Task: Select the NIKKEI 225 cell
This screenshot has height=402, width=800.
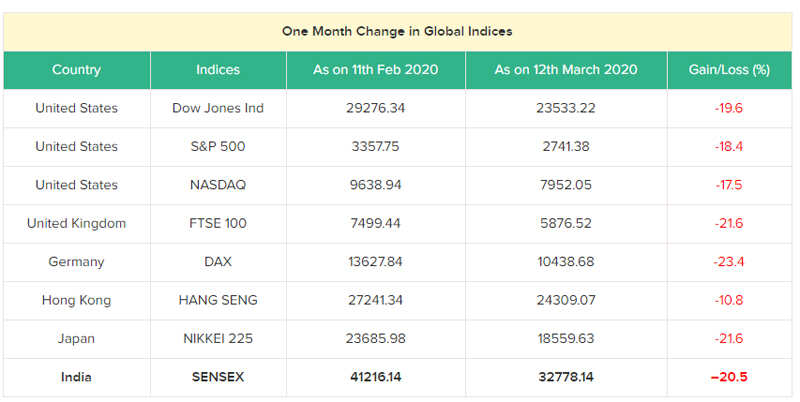Action: [x=218, y=339]
